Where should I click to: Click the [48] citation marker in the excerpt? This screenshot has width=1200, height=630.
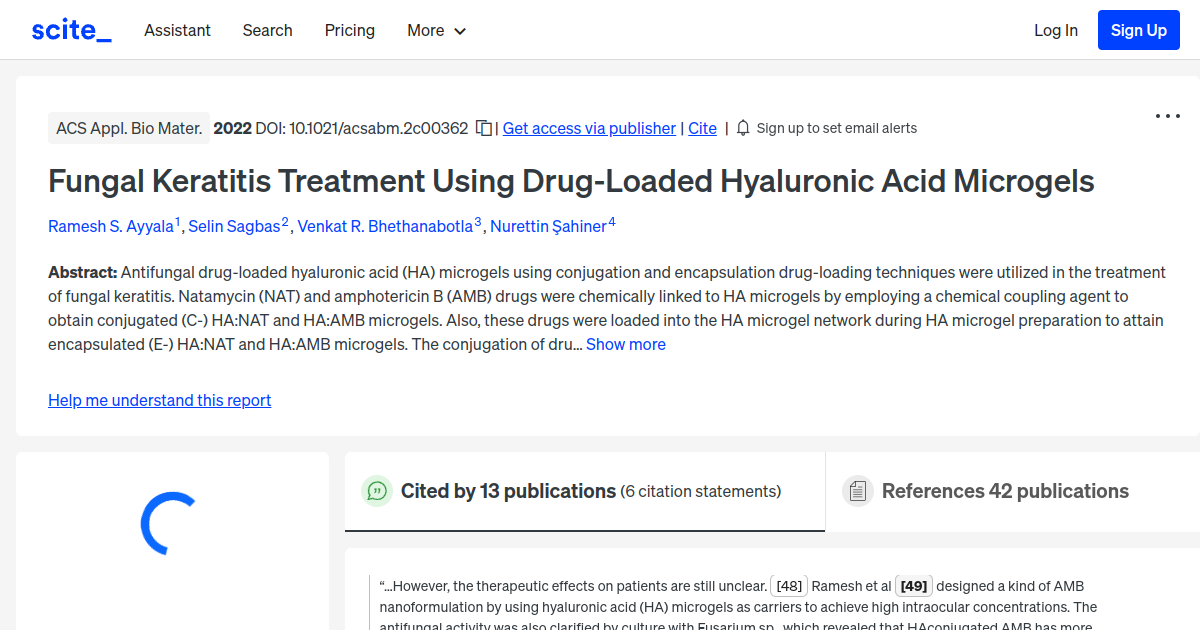788,585
